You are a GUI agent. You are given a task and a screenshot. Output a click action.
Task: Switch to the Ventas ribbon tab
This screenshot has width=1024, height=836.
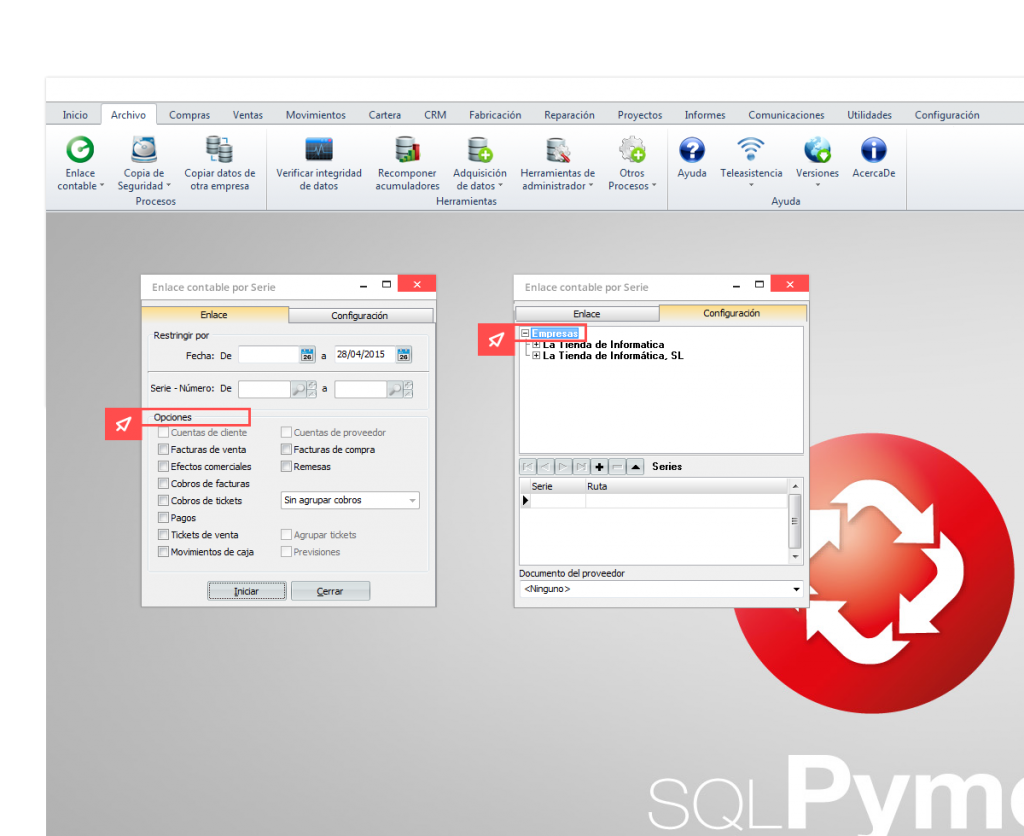247,115
